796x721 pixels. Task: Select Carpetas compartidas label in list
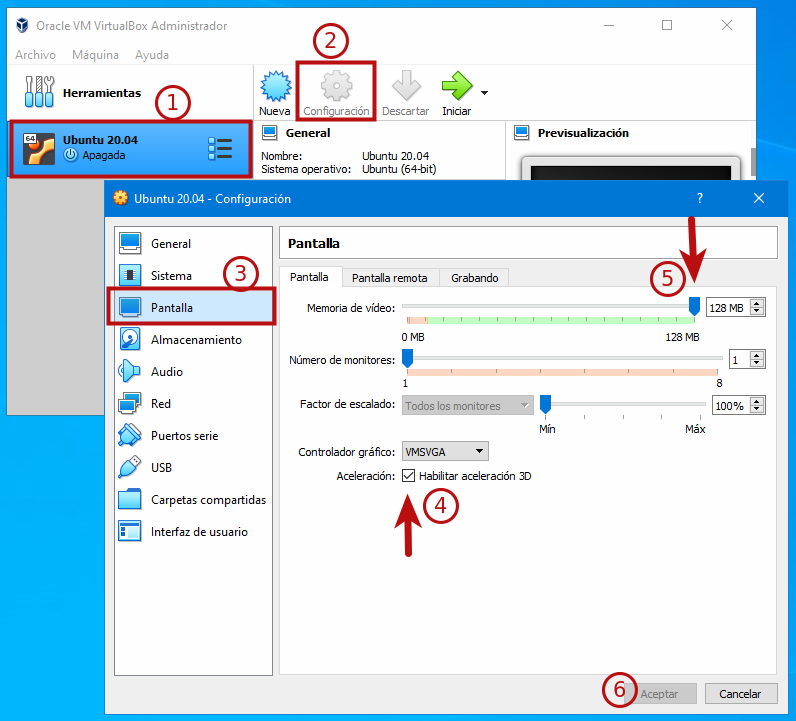coord(209,500)
